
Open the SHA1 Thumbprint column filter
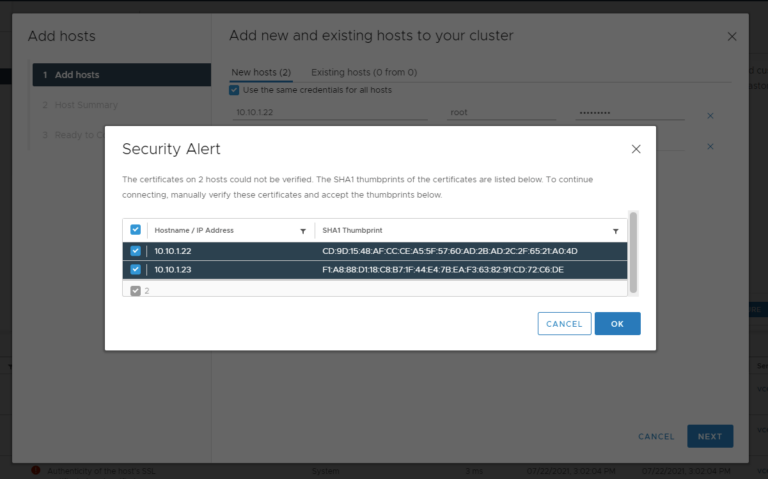616,231
